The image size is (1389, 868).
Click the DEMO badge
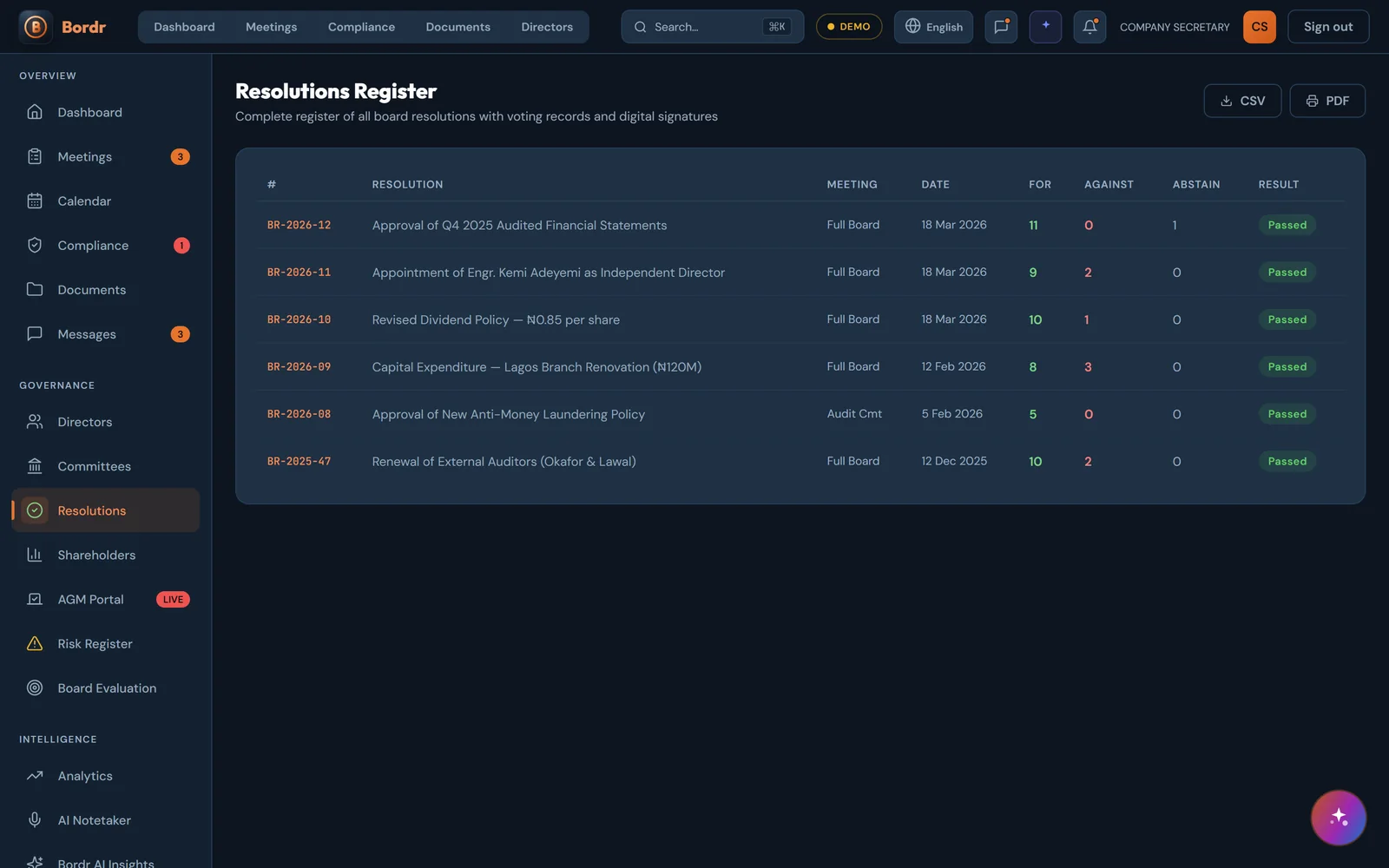pos(849,27)
